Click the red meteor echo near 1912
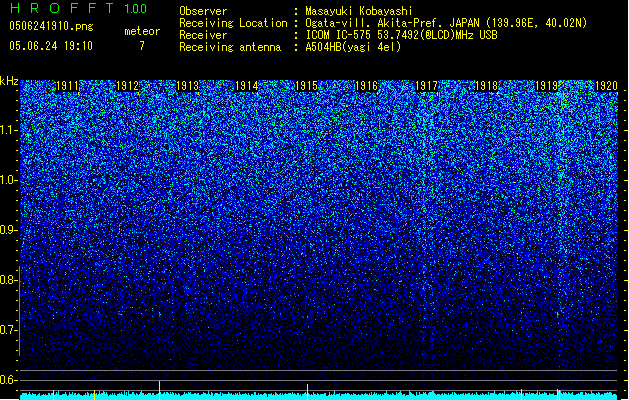629x400 pixels. coord(160,315)
